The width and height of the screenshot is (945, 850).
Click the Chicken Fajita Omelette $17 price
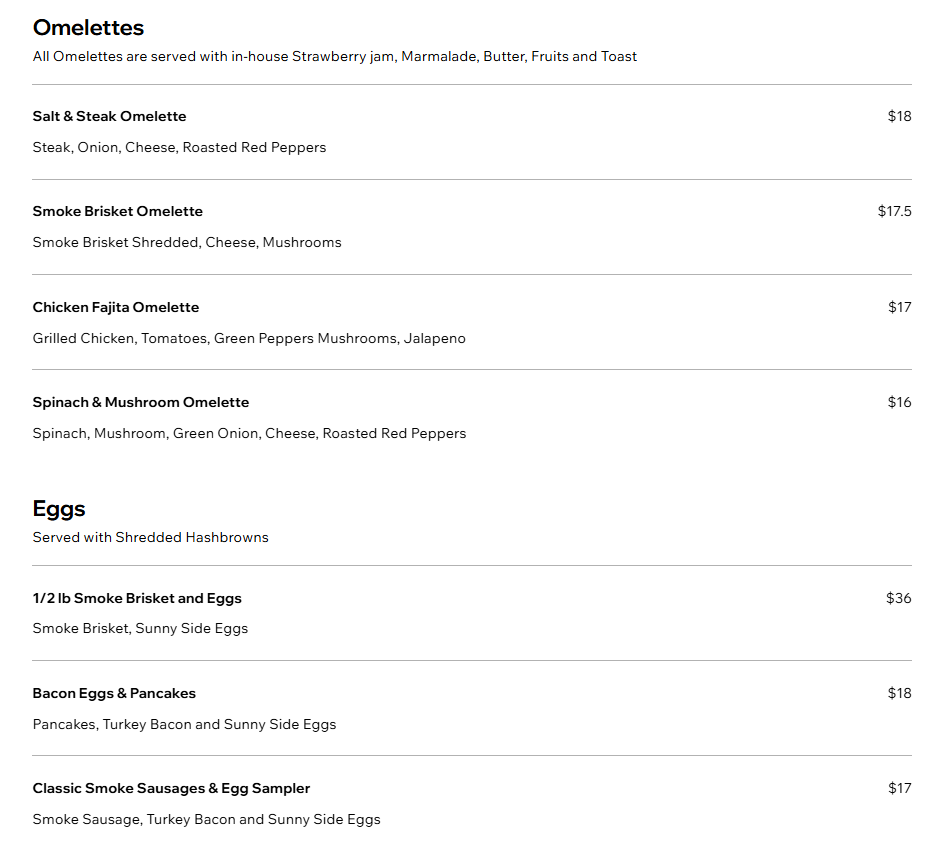click(x=899, y=307)
